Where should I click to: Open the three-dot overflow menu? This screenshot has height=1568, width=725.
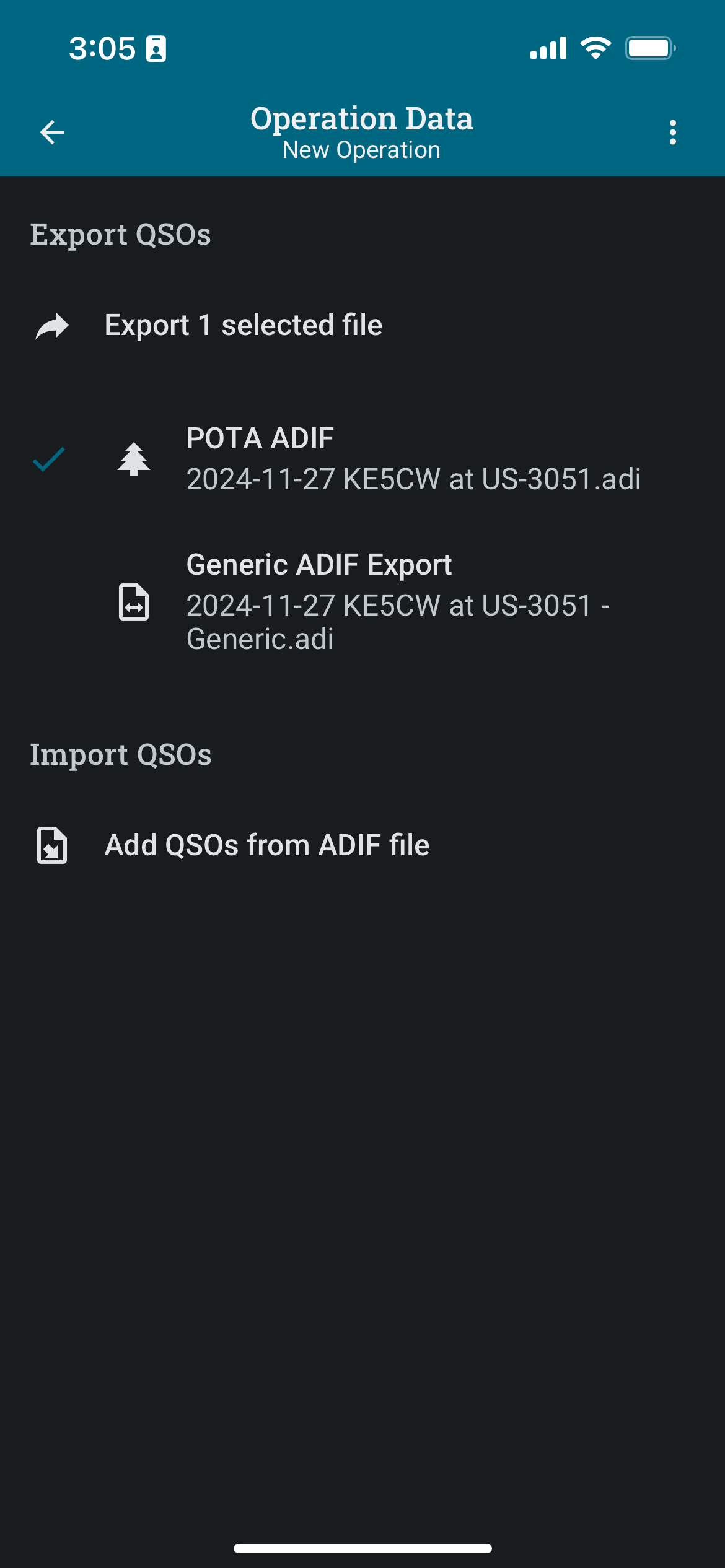tap(673, 133)
